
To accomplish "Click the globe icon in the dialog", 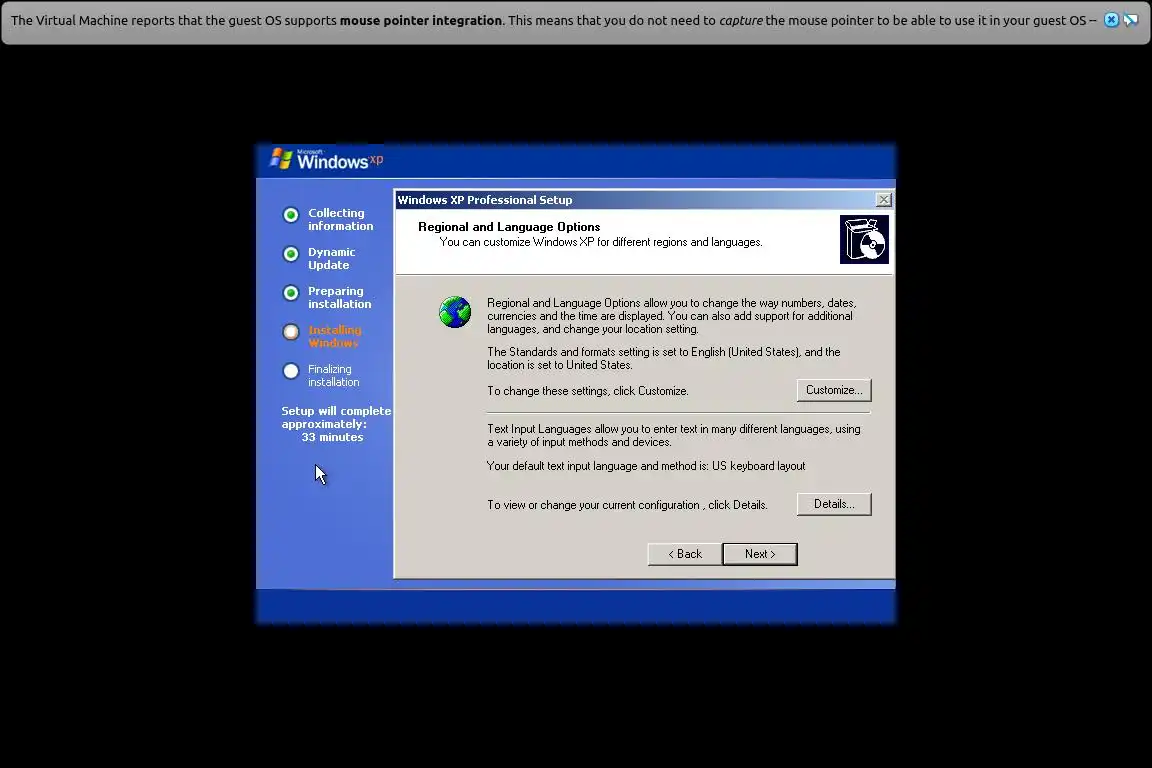I will click(455, 312).
